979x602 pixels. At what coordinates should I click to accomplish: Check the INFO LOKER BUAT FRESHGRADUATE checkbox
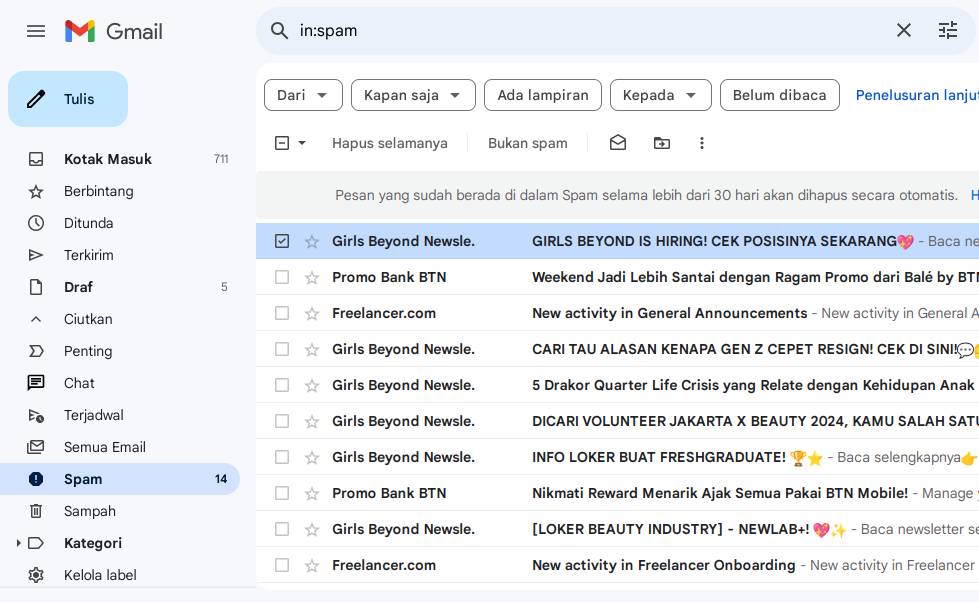click(282, 457)
